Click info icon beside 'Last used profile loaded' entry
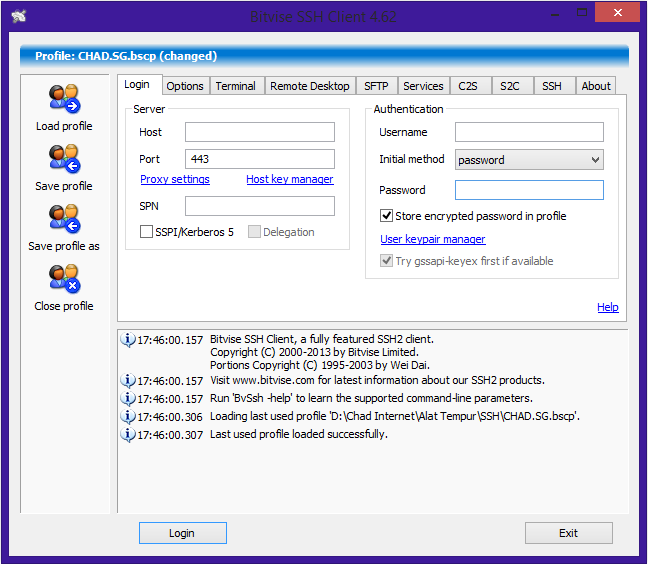The width and height of the screenshot is (648, 564). pos(128,435)
